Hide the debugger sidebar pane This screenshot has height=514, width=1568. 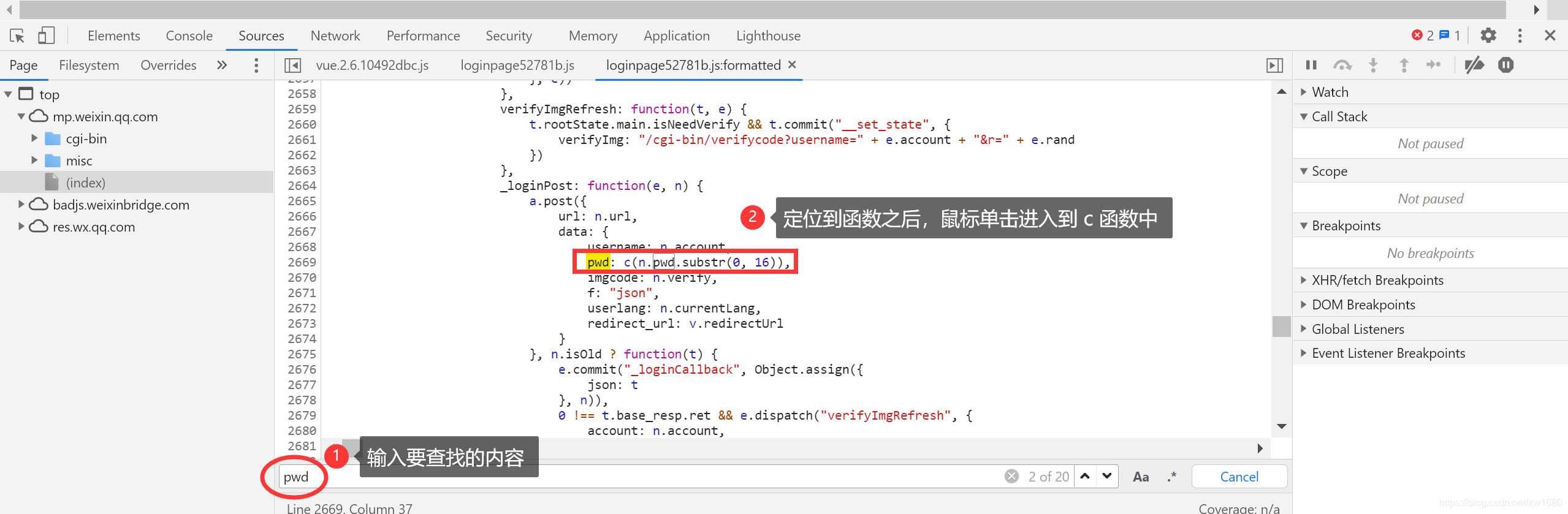pyautogui.click(x=1275, y=65)
